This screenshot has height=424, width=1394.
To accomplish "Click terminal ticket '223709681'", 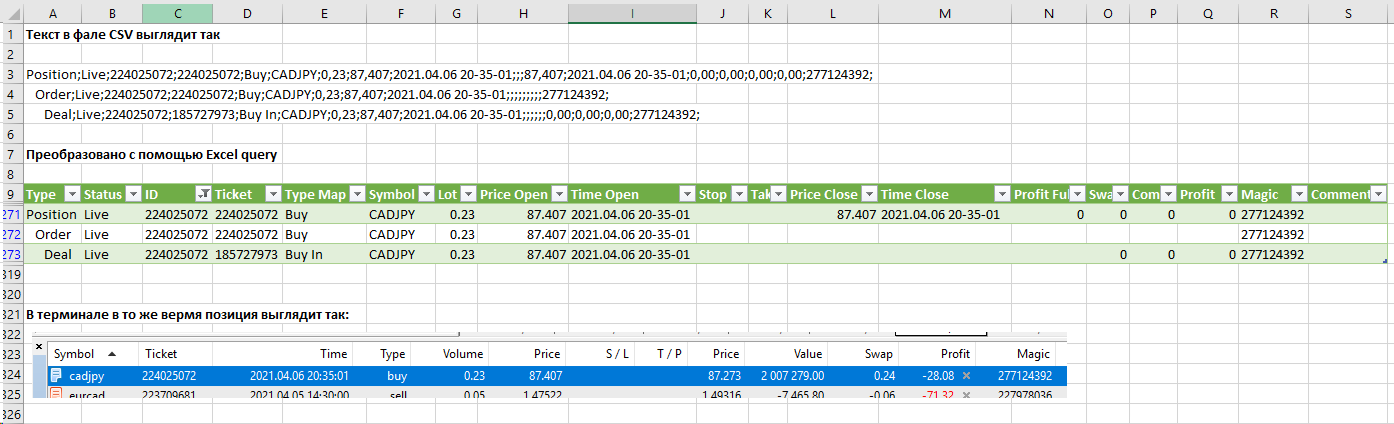I will tap(169, 395).
